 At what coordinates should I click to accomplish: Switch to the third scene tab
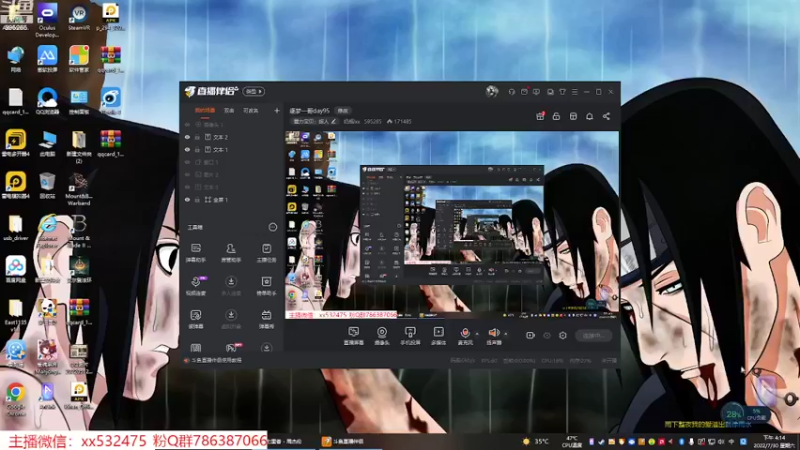(x=251, y=111)
